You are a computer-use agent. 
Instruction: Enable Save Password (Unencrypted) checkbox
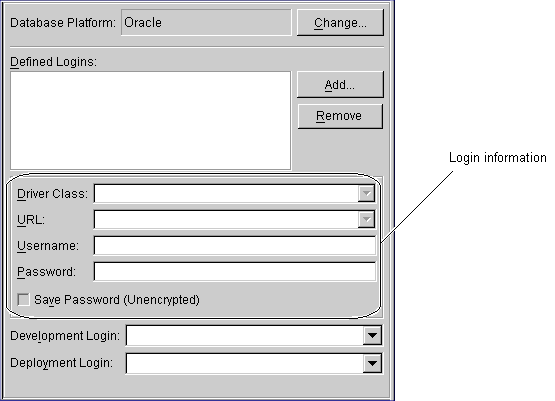click(x=24, y=300)
